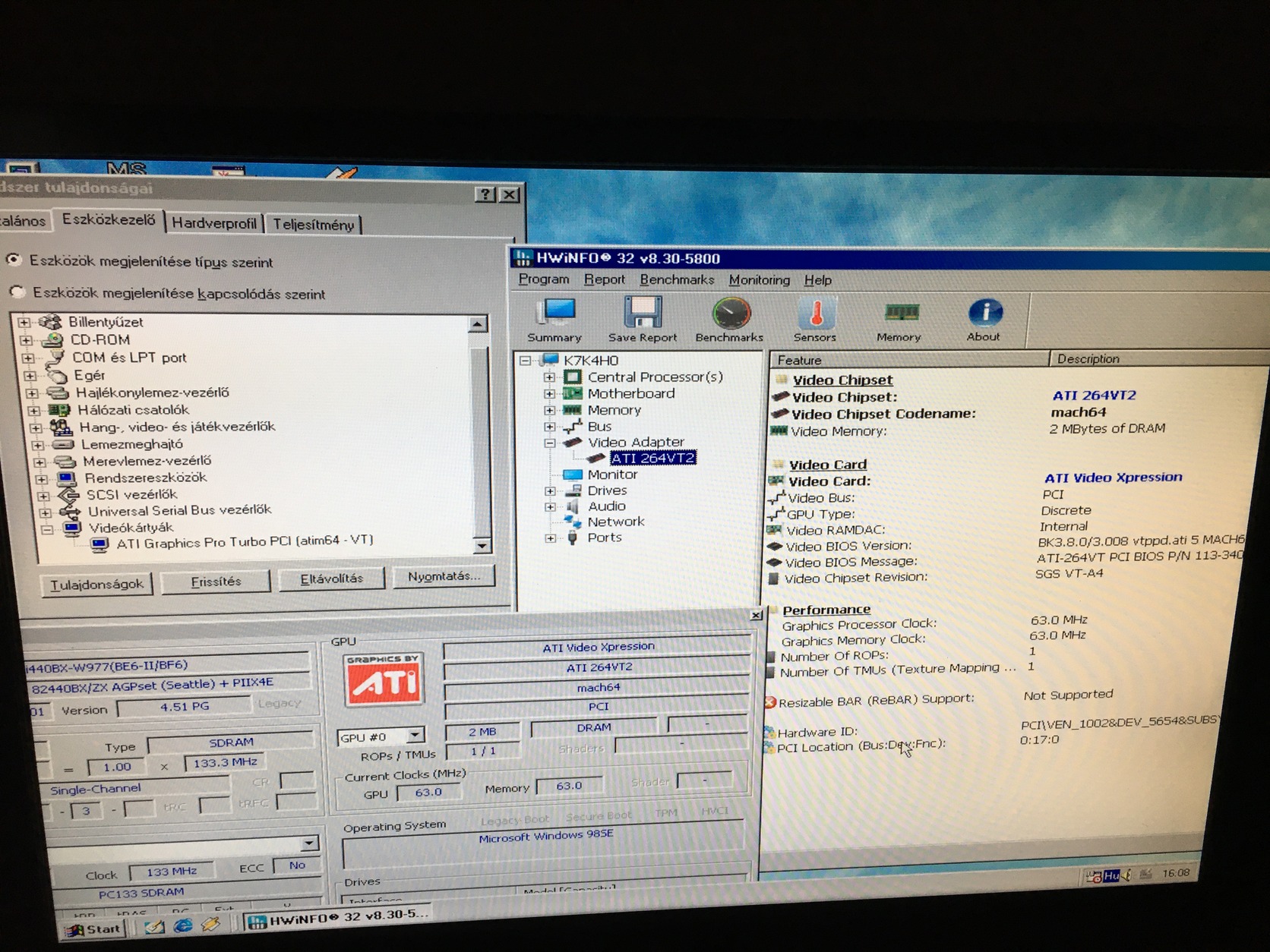The height and width of the screenshot is (952, 1270).
Task: Click the Billentyűzet keyboard device icon
Action: (49, 322)
